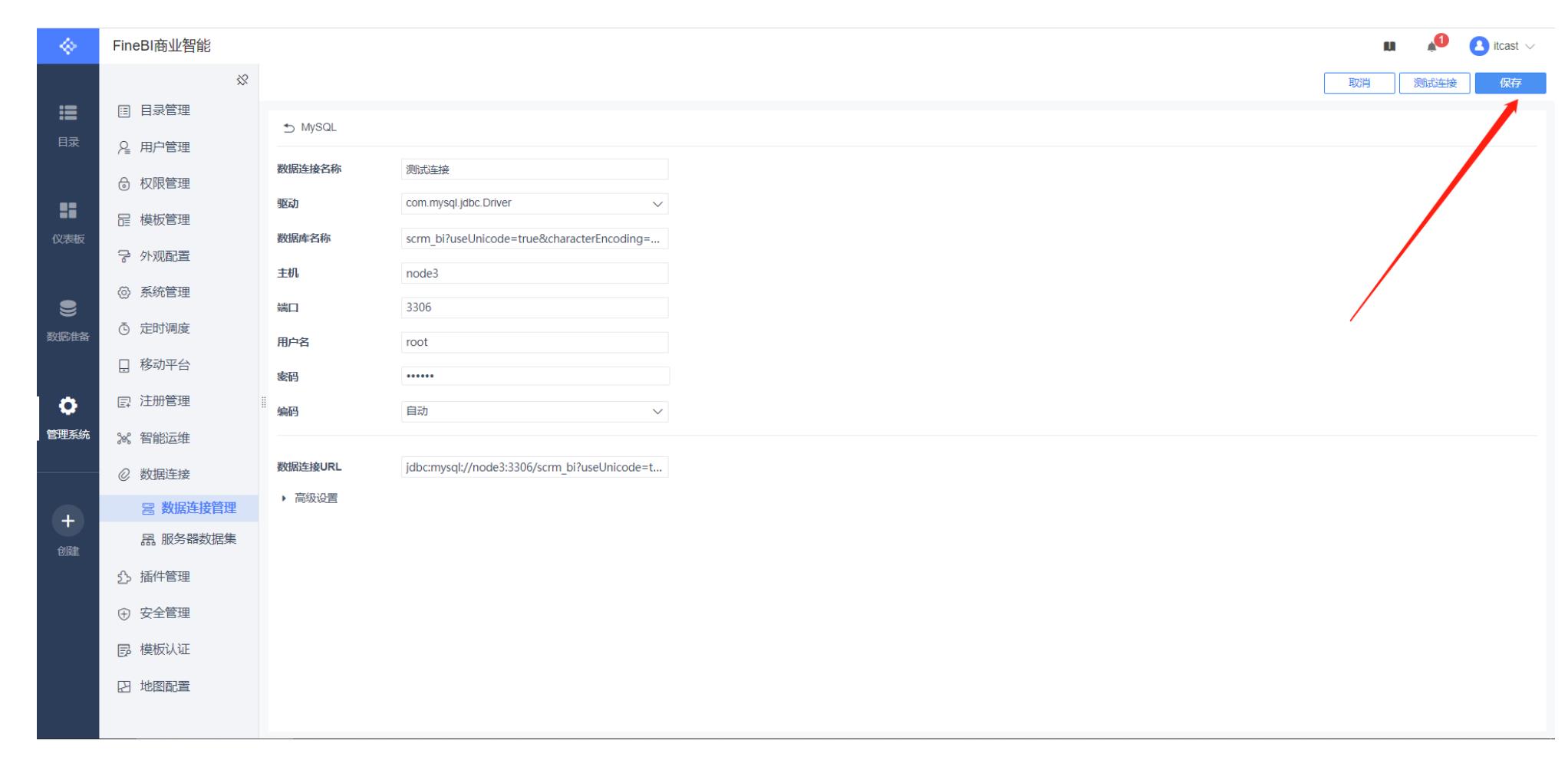Open 注册管理 menu item
1568x760 pixels.
[179, 401]
